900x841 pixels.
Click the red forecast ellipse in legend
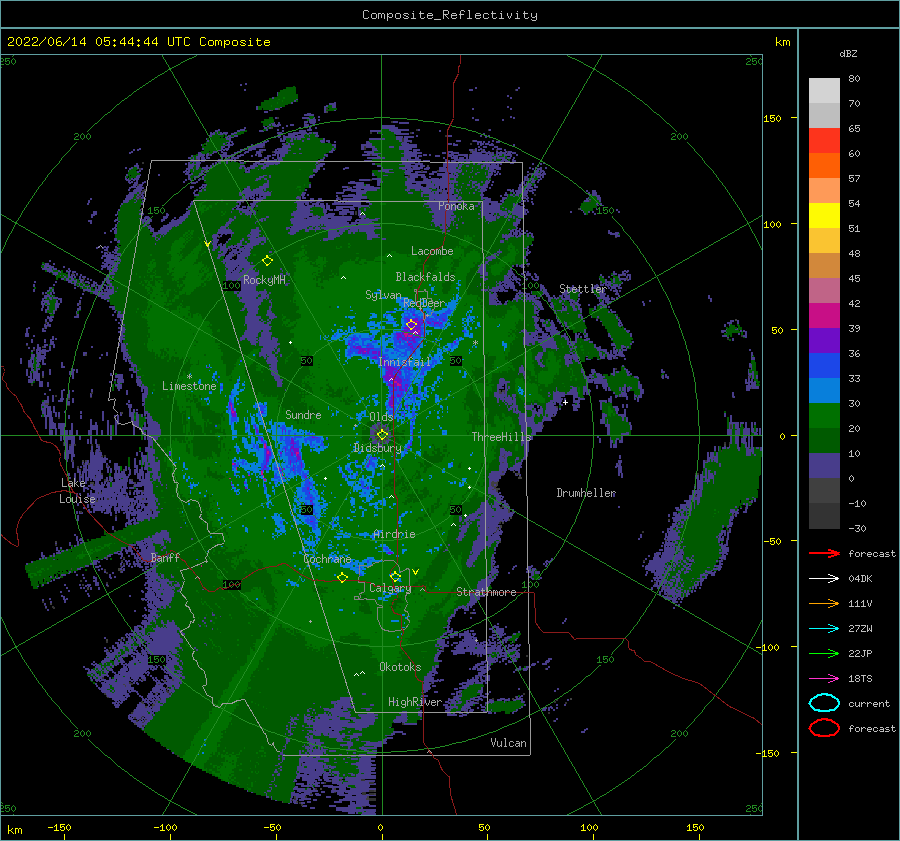[824, 728]
